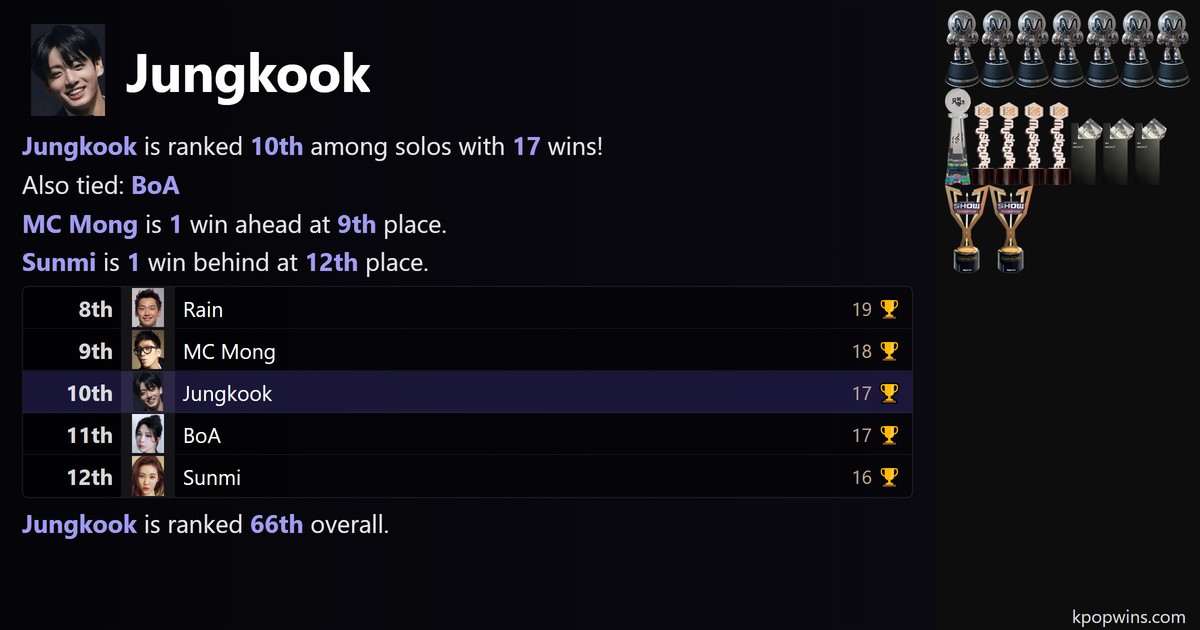
Task: Click the gold trophy icon in Rain's row
Action: point(889,310)
